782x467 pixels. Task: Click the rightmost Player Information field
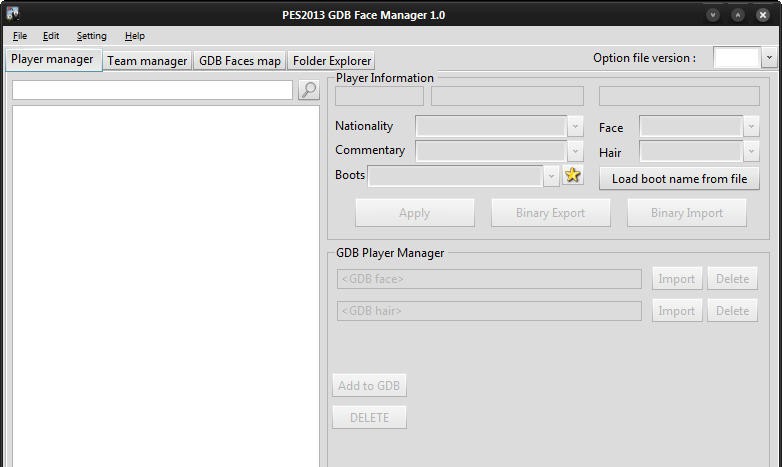[x=679, y=96]
